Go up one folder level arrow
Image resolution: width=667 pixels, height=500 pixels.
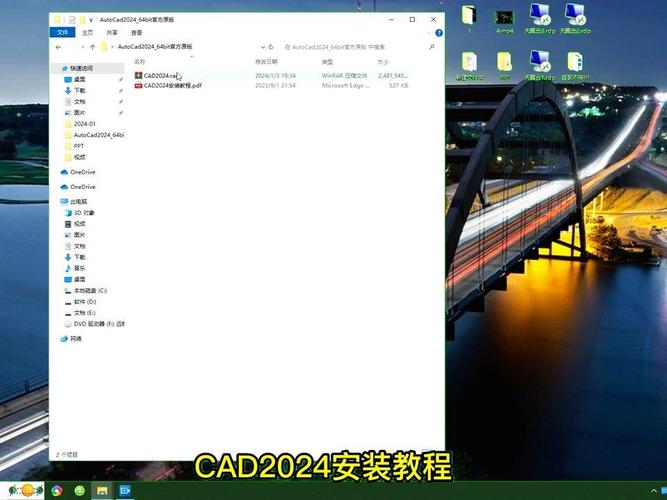pyautogui.click(x=92, y=47)
